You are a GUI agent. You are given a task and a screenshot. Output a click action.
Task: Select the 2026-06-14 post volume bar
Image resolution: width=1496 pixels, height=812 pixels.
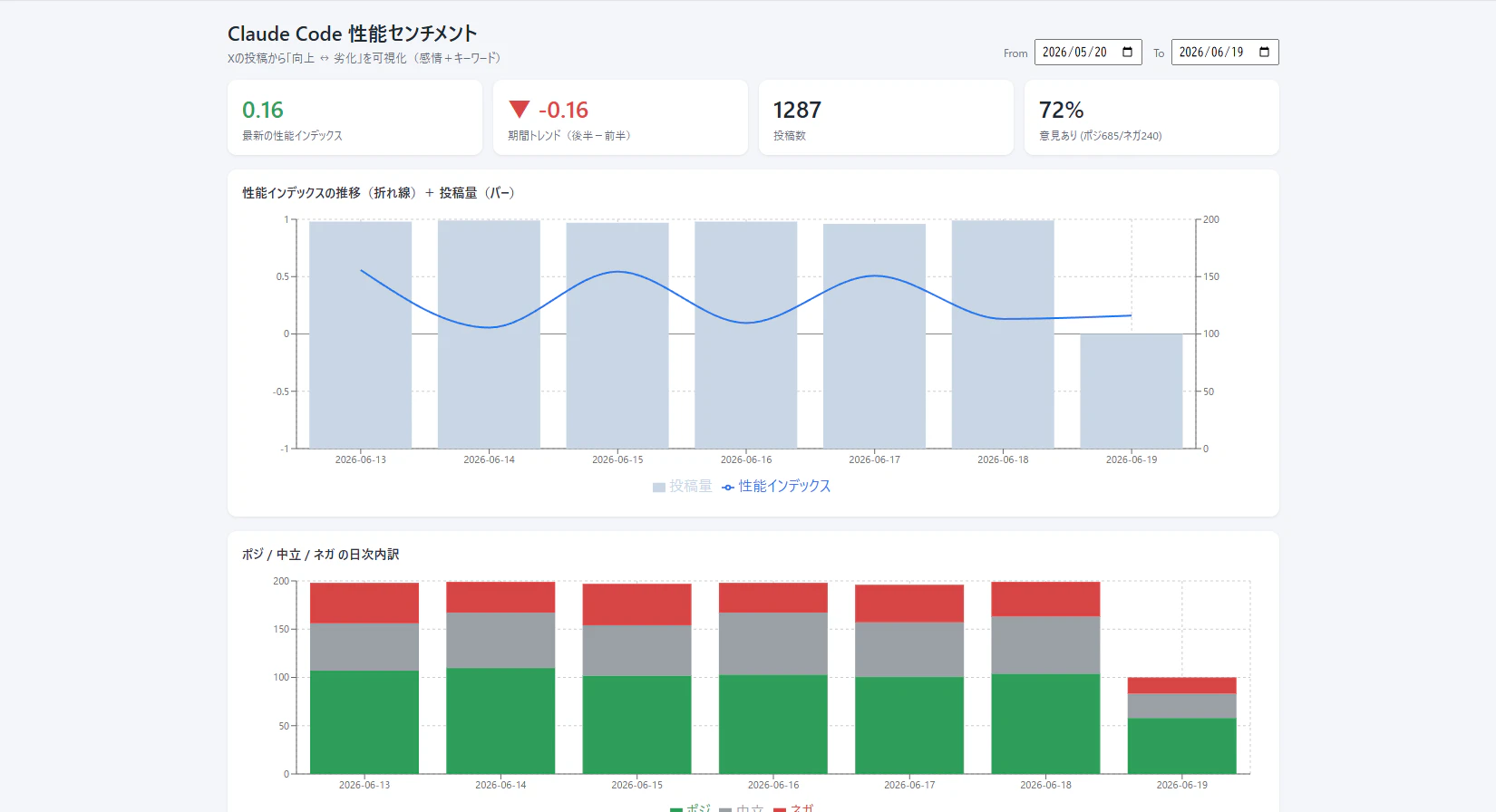point(489,334)
